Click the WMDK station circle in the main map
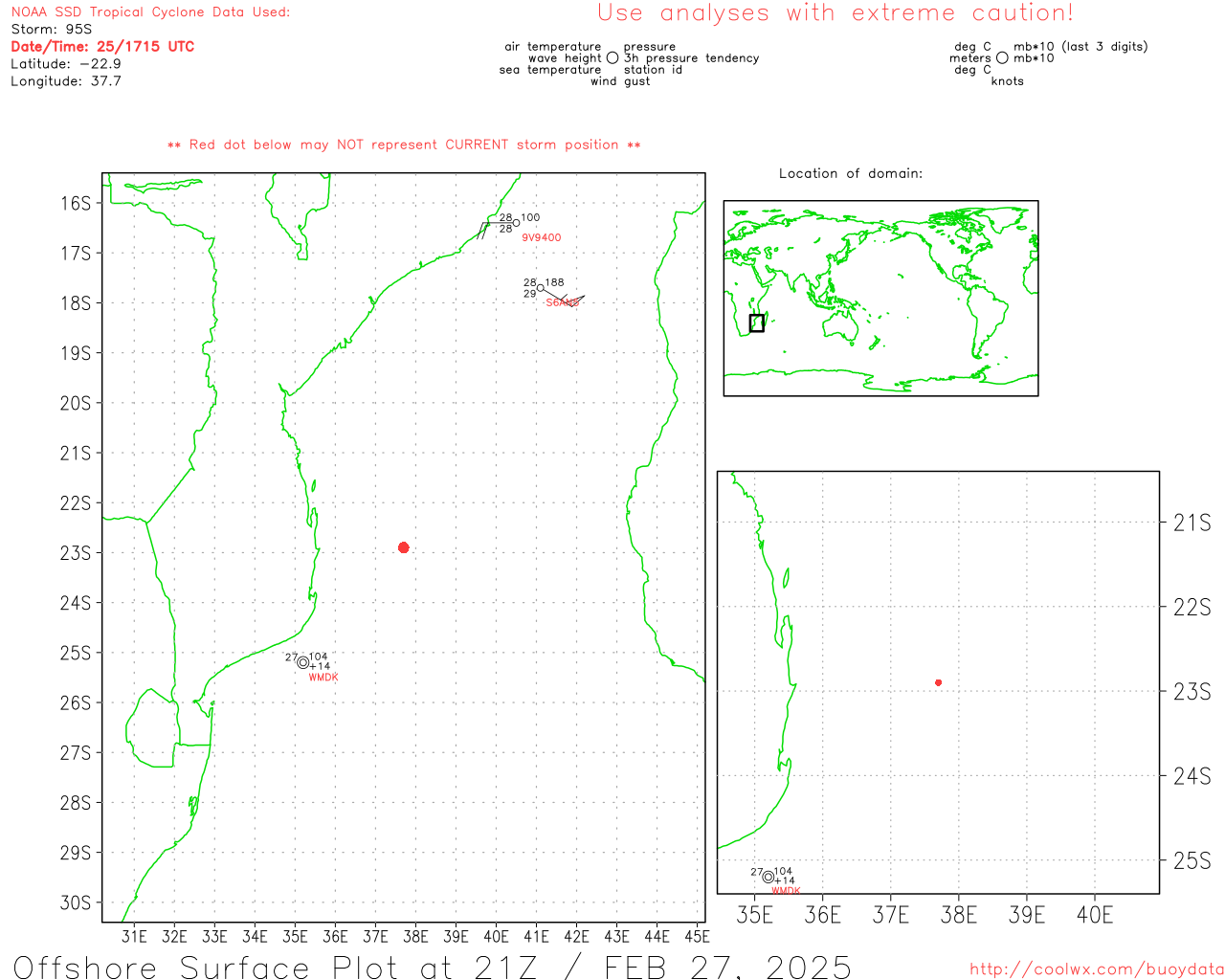Screen dimensions: 1225x980 pyautogui.click(x=302, y=662)
